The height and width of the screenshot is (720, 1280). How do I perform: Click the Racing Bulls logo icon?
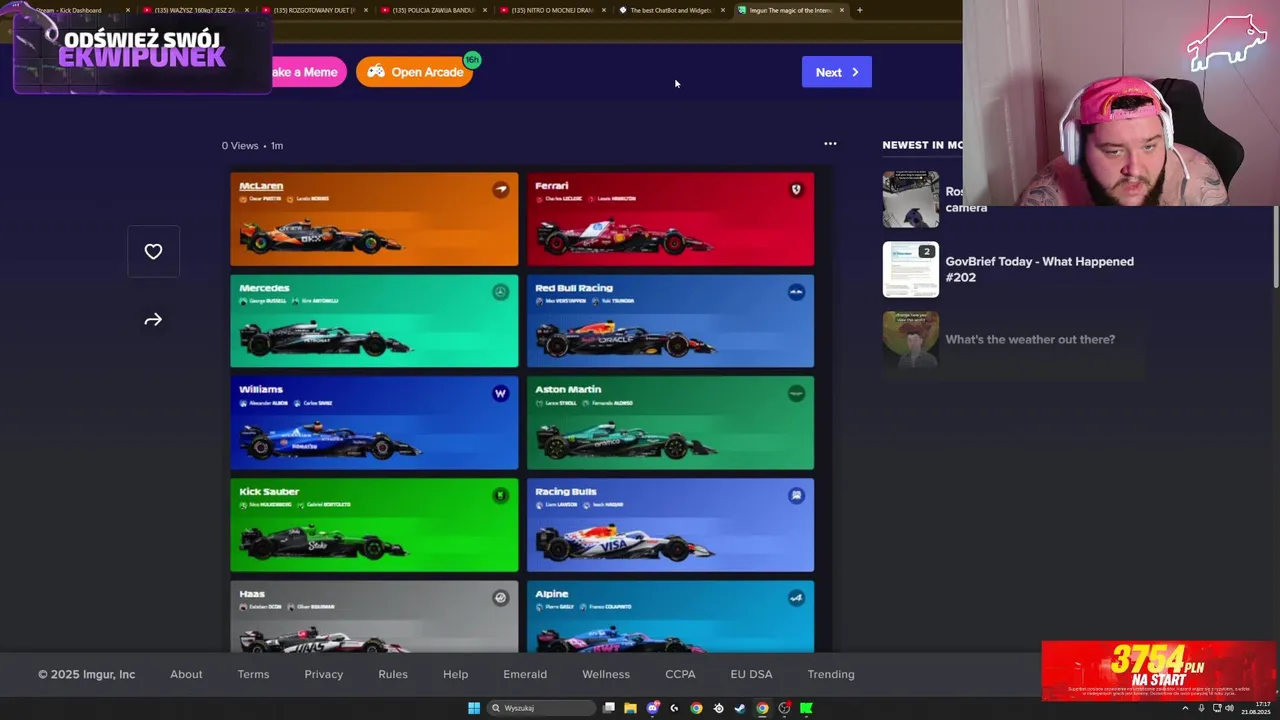tap(796, 496)
